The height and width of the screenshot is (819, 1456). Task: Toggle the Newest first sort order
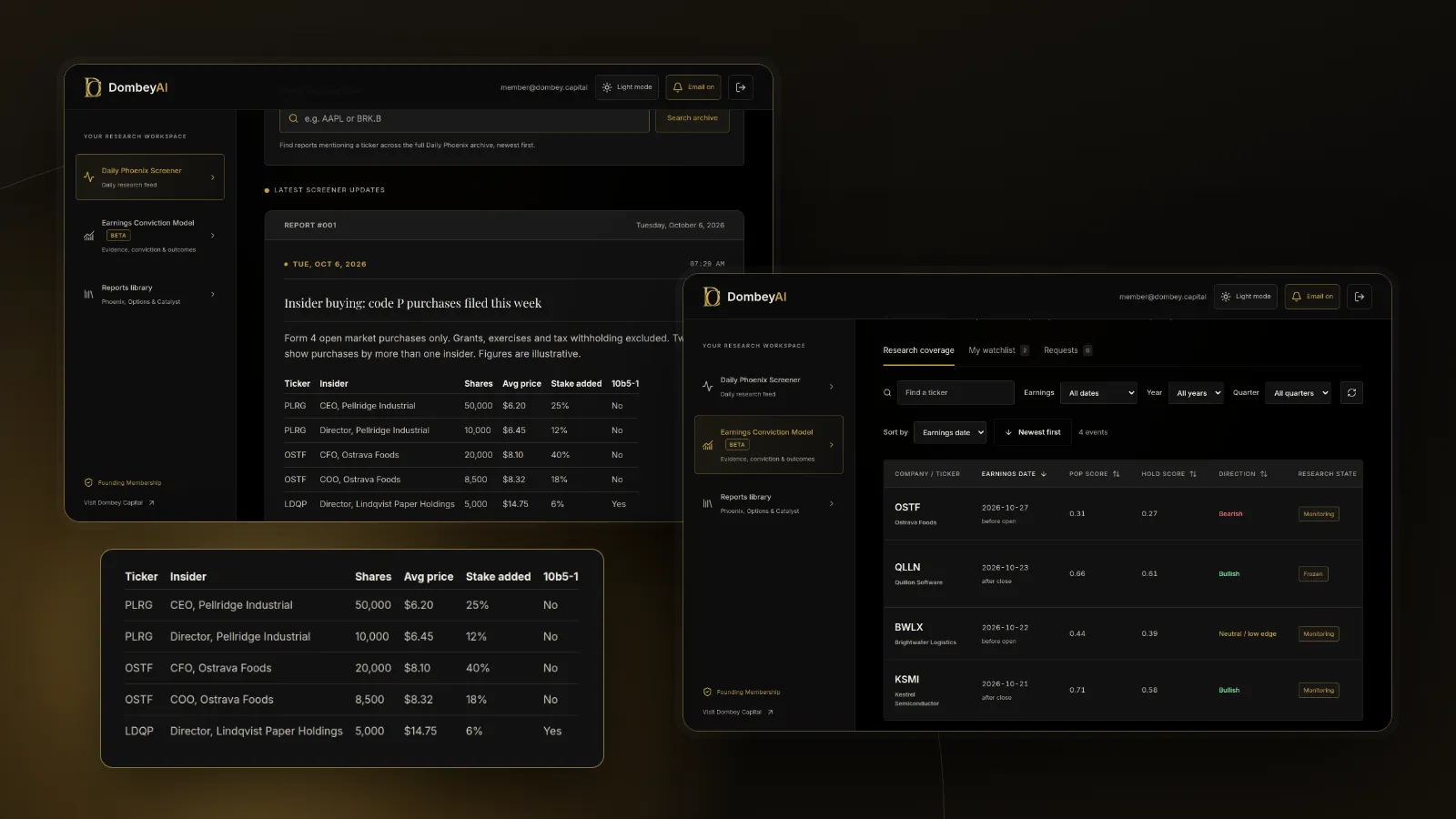1033,432
